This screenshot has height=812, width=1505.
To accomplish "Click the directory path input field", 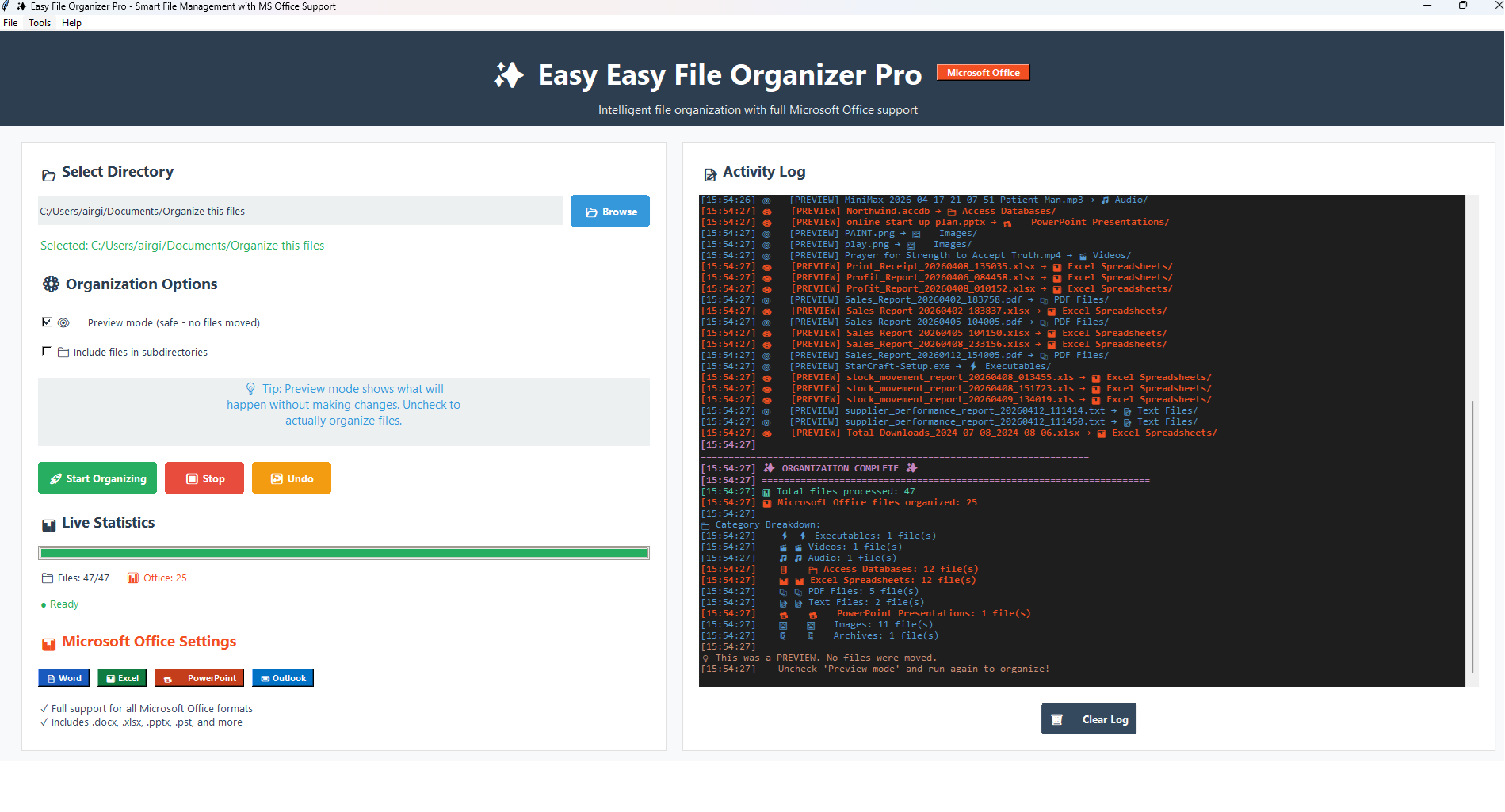I will [x=300, y=211].
